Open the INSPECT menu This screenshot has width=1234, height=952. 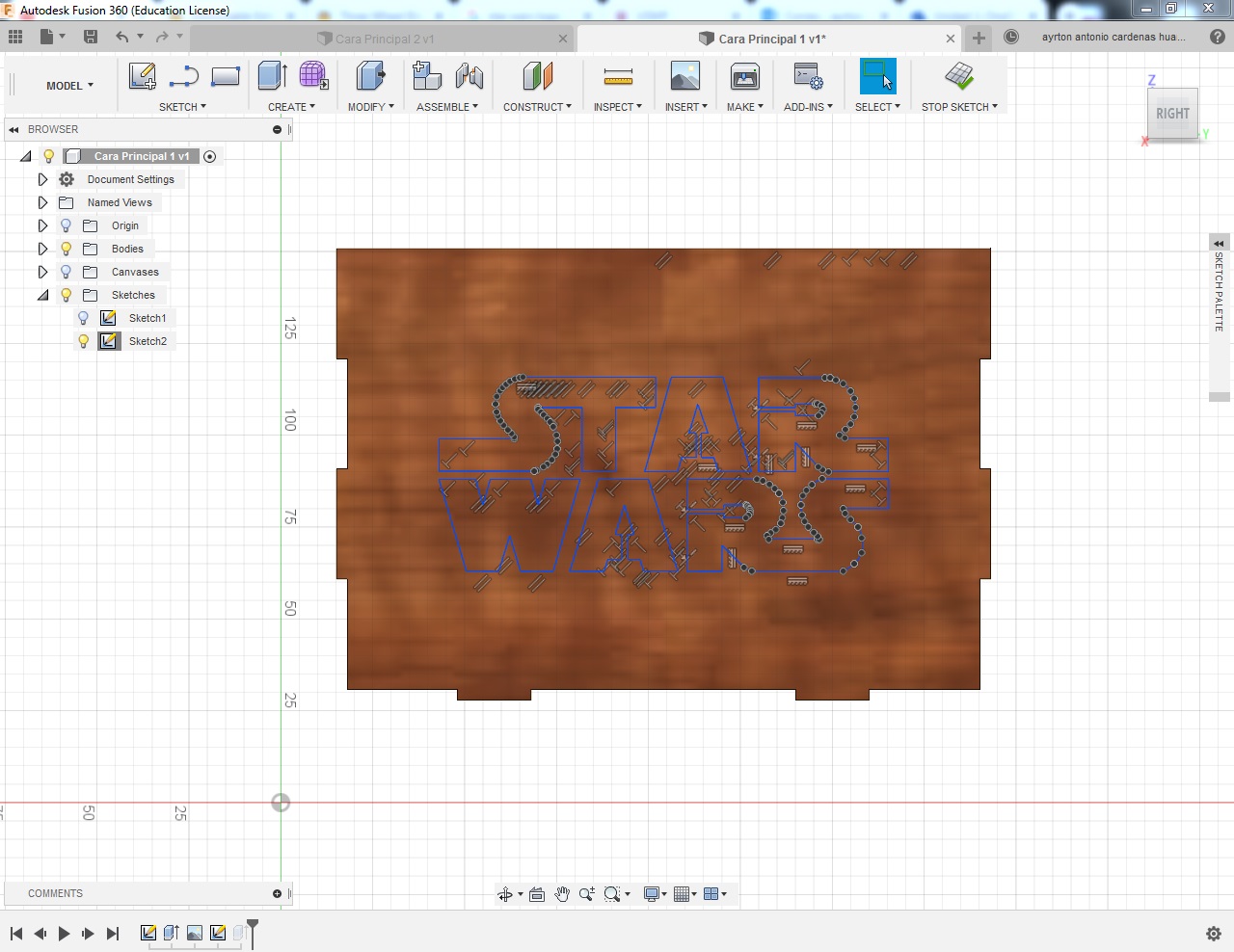(617, 107)
